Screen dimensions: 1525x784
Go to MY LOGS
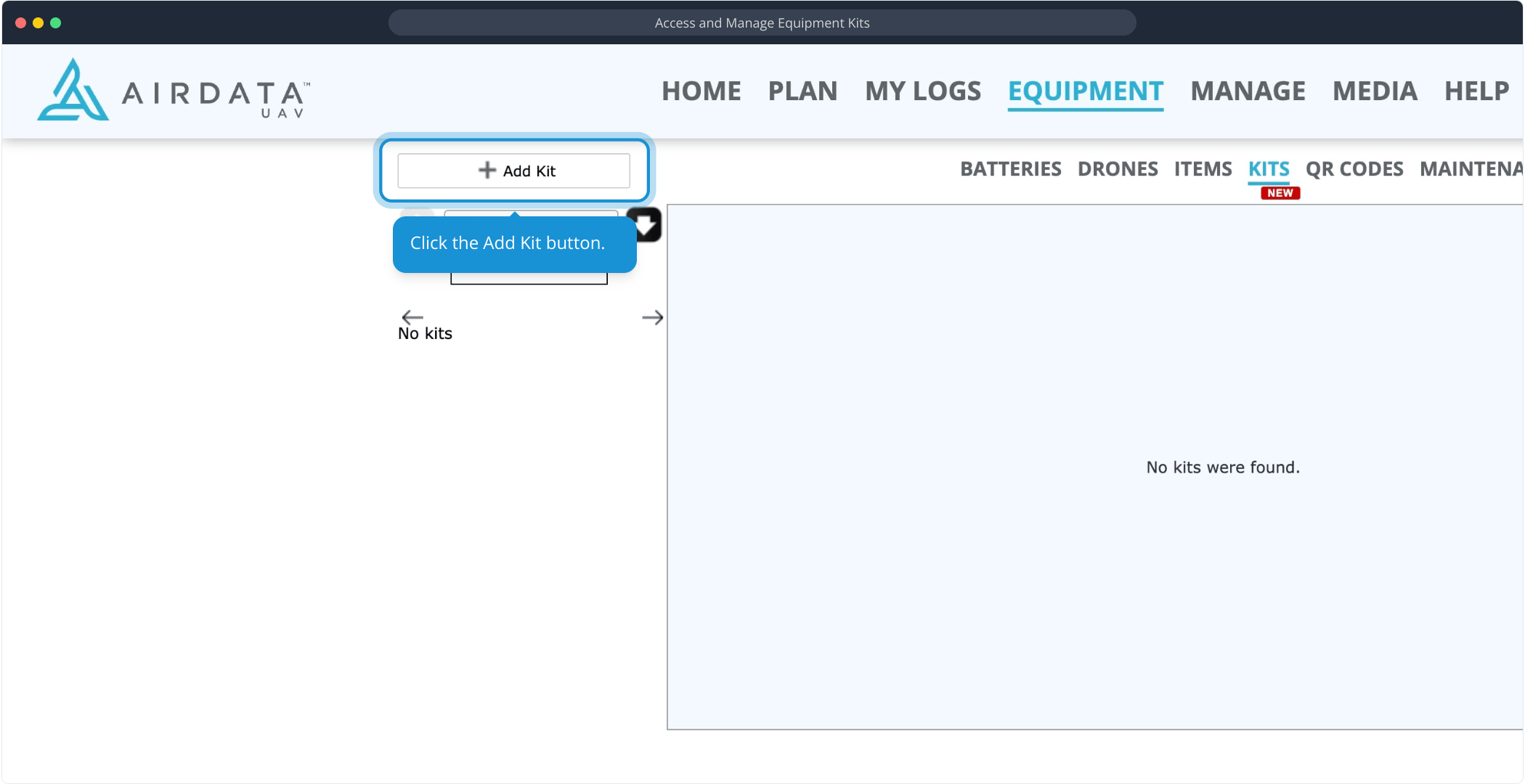[922, 91]
